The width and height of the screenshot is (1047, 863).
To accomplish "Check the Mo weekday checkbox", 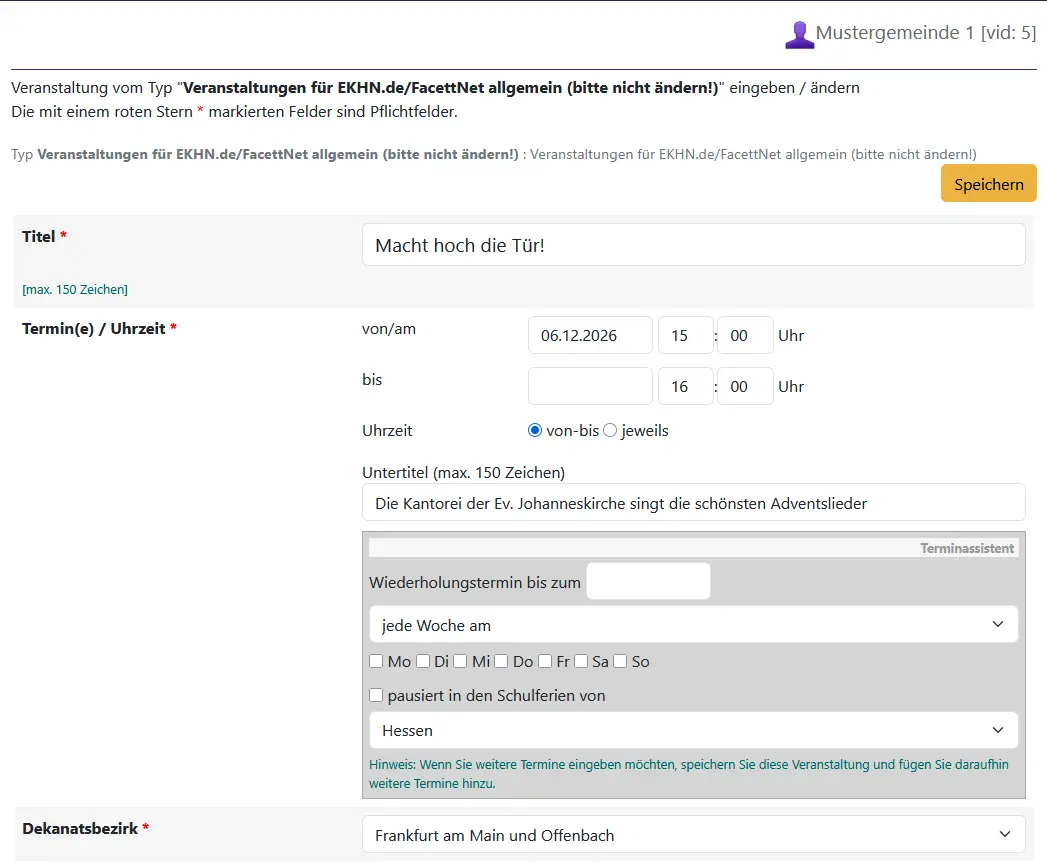I will (376, 661).
